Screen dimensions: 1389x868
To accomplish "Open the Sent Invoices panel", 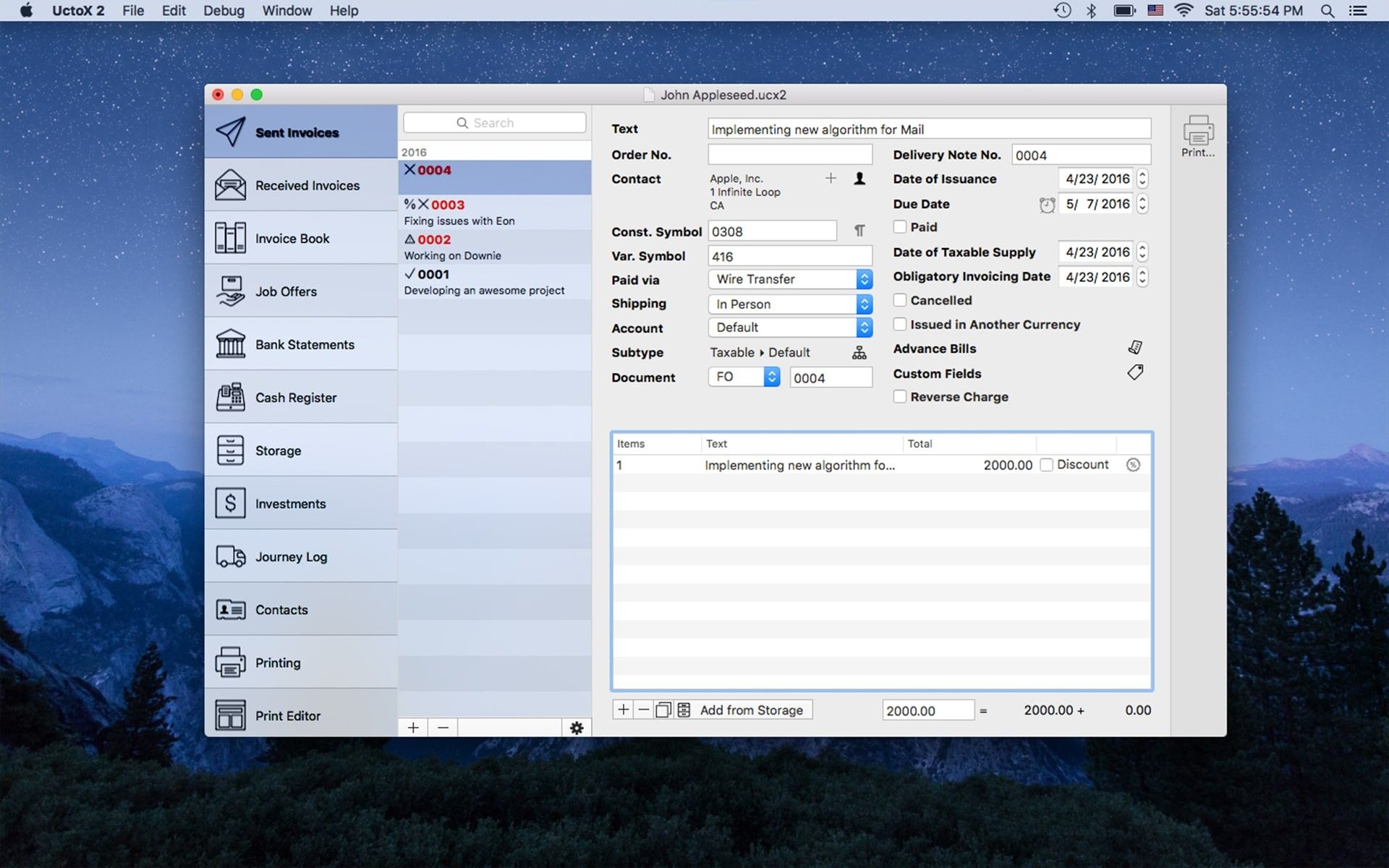I will click(x=297, y=131).
